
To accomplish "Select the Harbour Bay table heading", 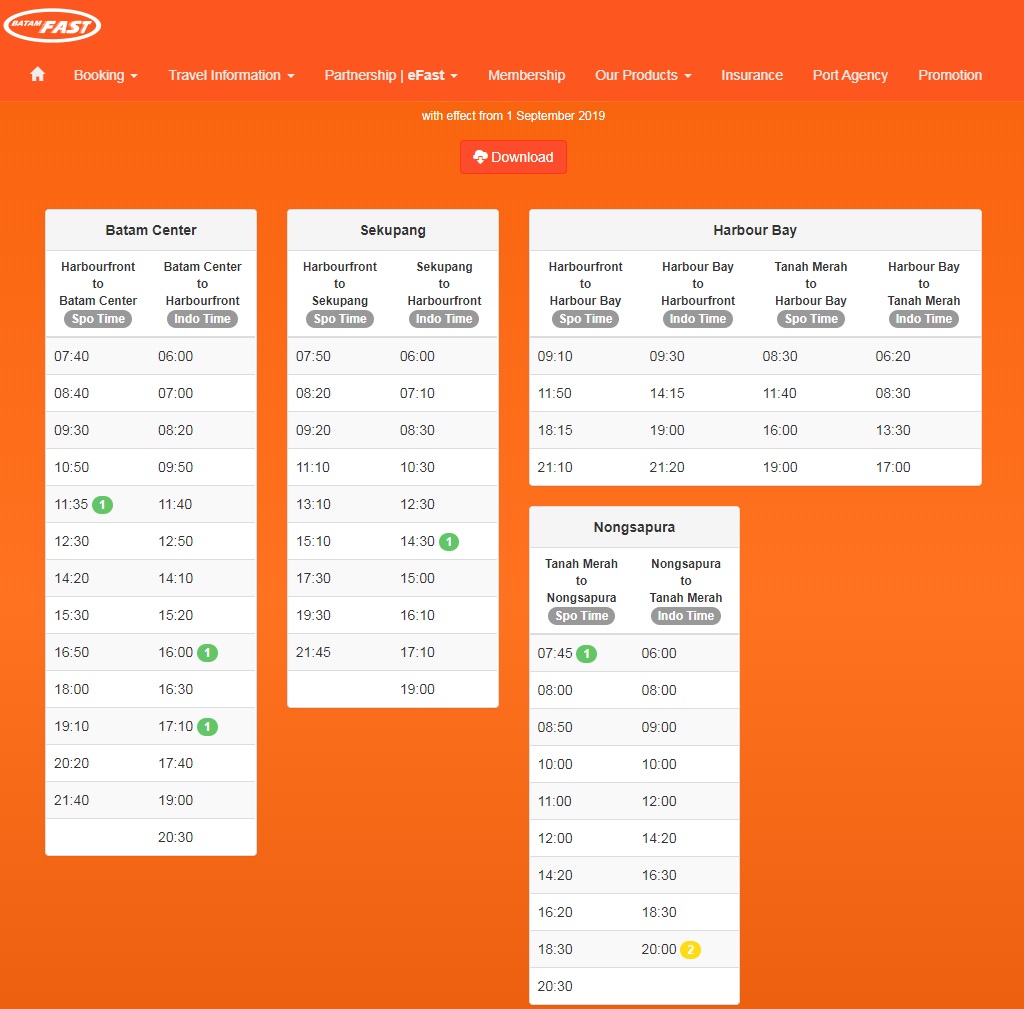I will [x=755, y=230].
